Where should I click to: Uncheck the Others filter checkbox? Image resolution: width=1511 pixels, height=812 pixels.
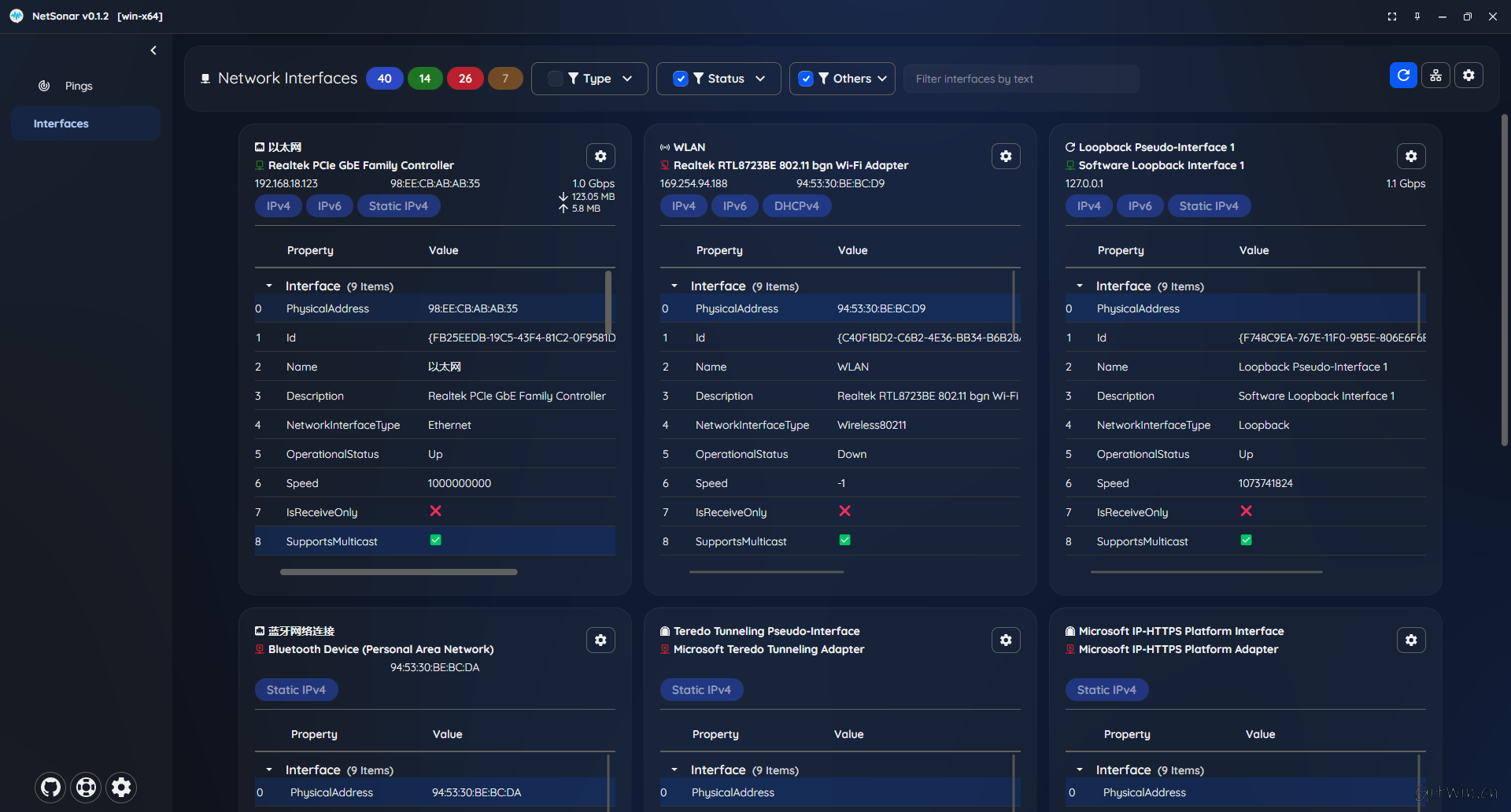tap(805, 79)
